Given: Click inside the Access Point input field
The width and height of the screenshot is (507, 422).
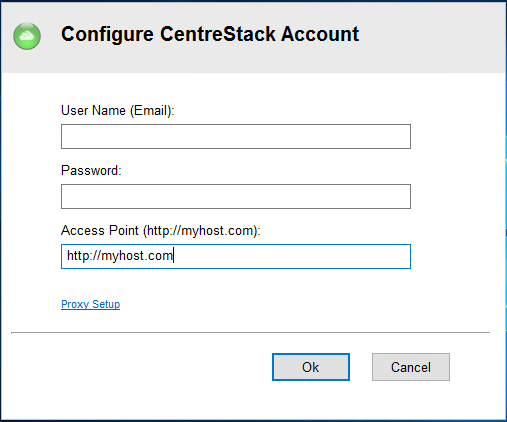Looking at the screenshot, I should coord(236,256).
